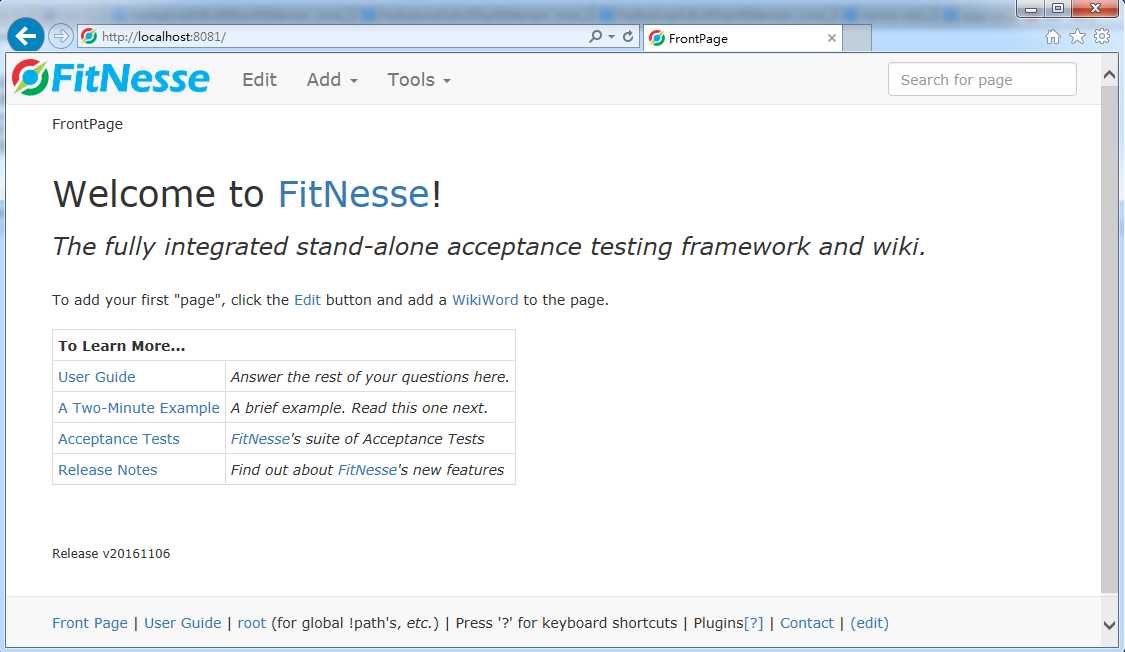Click the Search for page field
1125x652 pixels.
(981, 80)
